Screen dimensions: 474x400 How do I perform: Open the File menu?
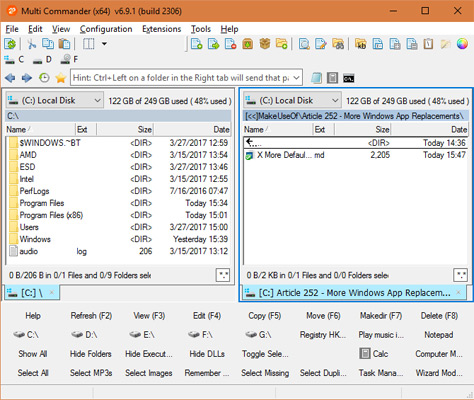[12, 29]
